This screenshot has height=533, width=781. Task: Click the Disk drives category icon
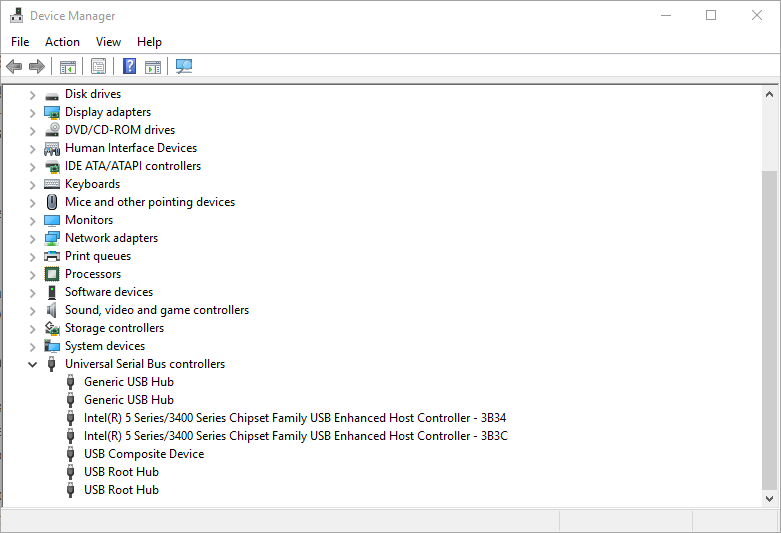(x=52, y=95)
